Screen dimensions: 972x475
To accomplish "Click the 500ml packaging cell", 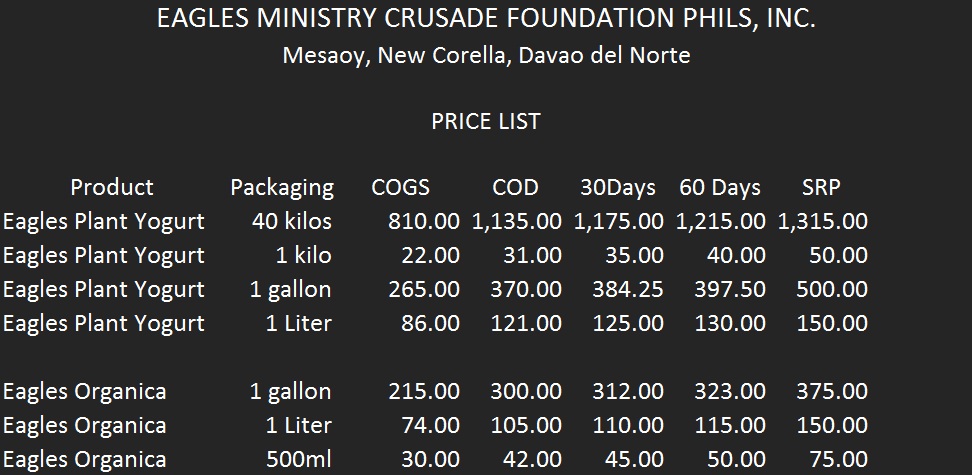I will [x=299, y=459].
